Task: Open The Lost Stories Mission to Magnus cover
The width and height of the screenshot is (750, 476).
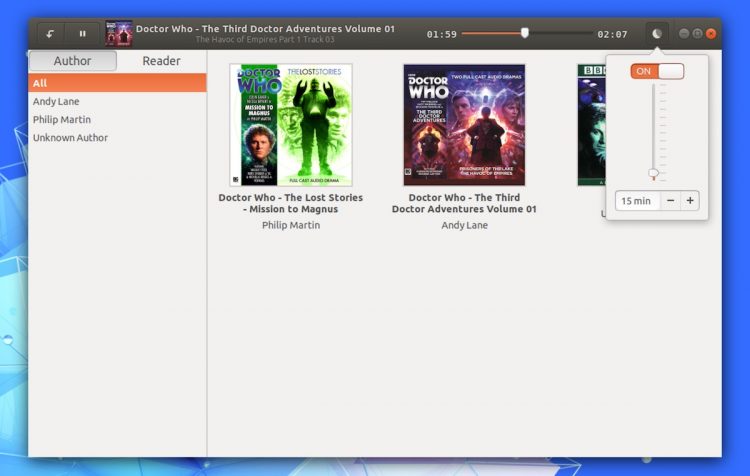Action: point(291,125)
